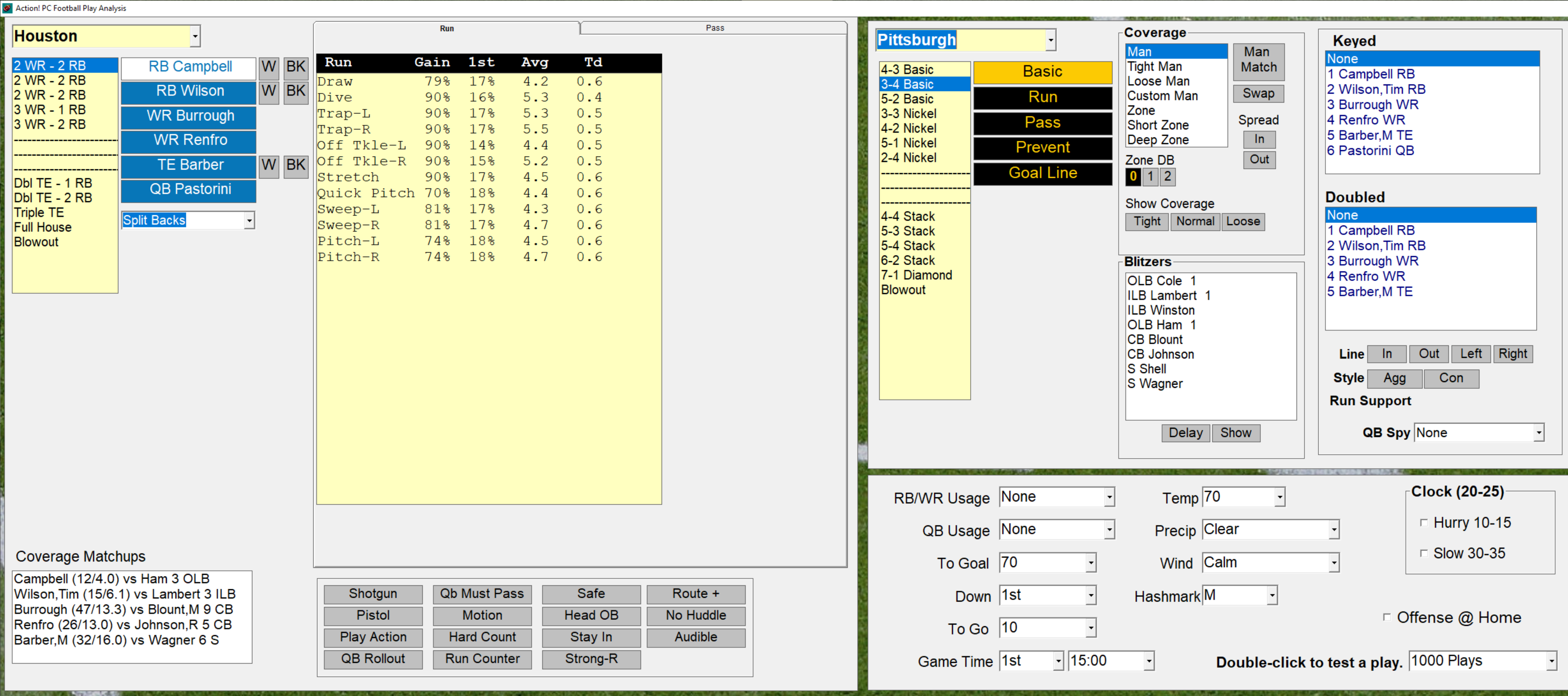Key on 6 Pastorini QB
The width and height of the screenshot is (1568, 696).
pyautogui.click(x=1431, y=151)
